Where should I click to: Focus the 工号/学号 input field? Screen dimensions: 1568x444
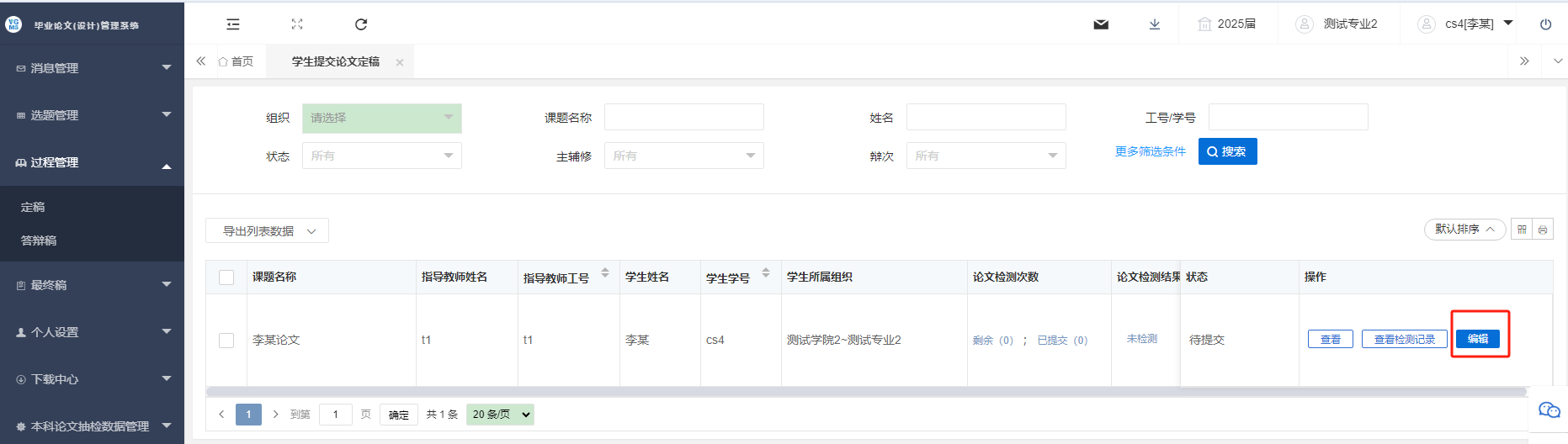(1289, 117)
